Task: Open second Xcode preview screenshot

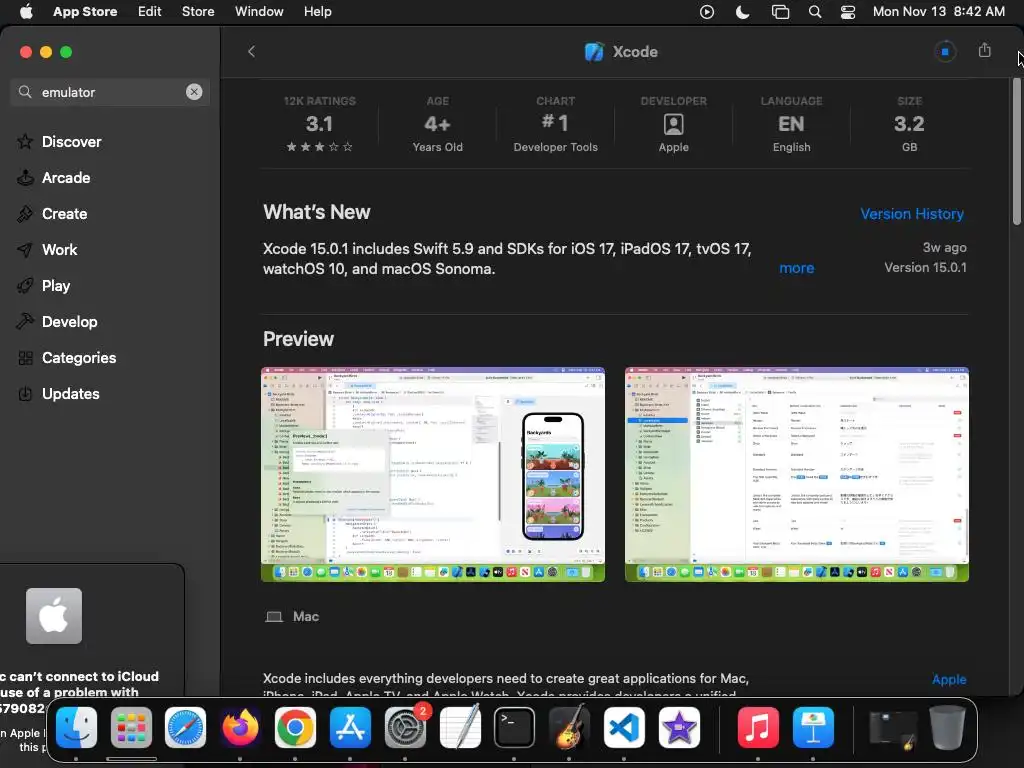Action: coord(797,474)
